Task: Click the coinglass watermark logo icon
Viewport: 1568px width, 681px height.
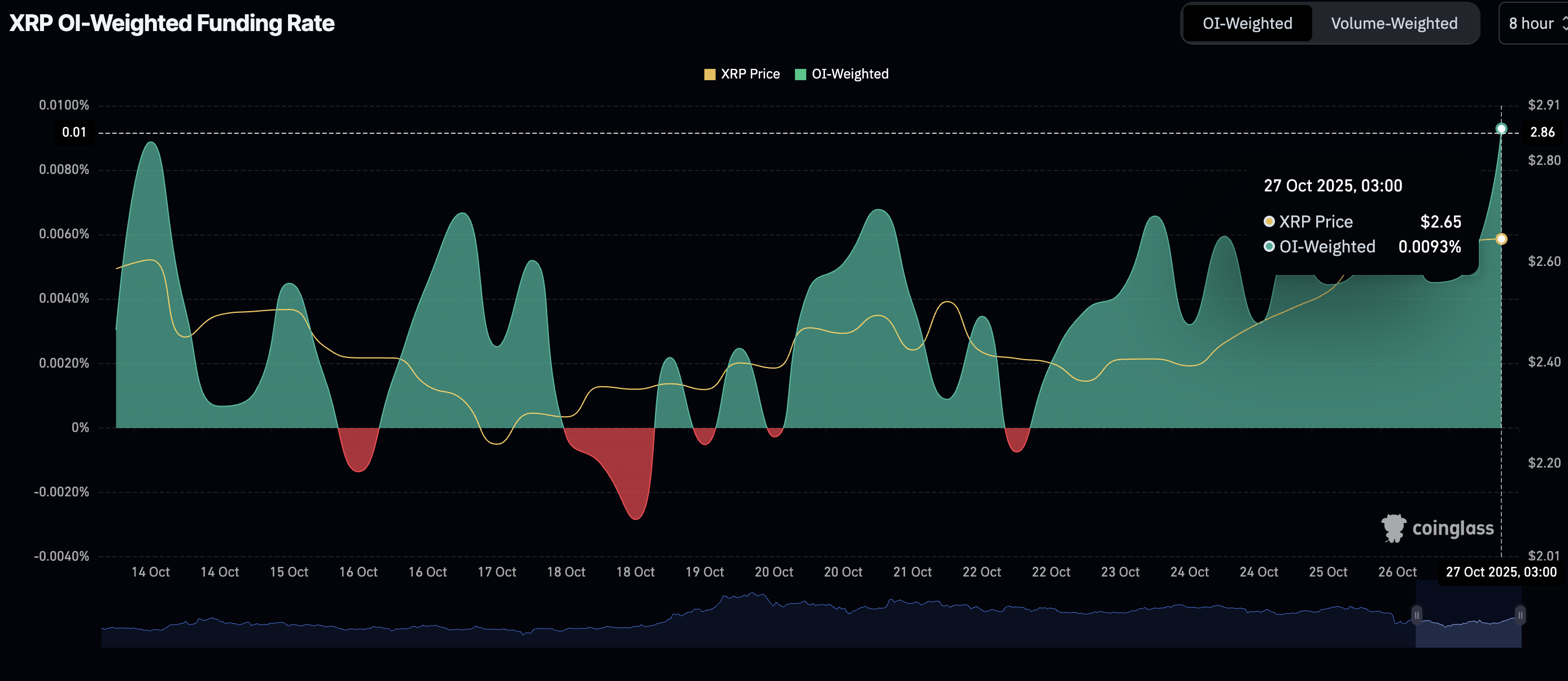Action: pos(1393,527)
